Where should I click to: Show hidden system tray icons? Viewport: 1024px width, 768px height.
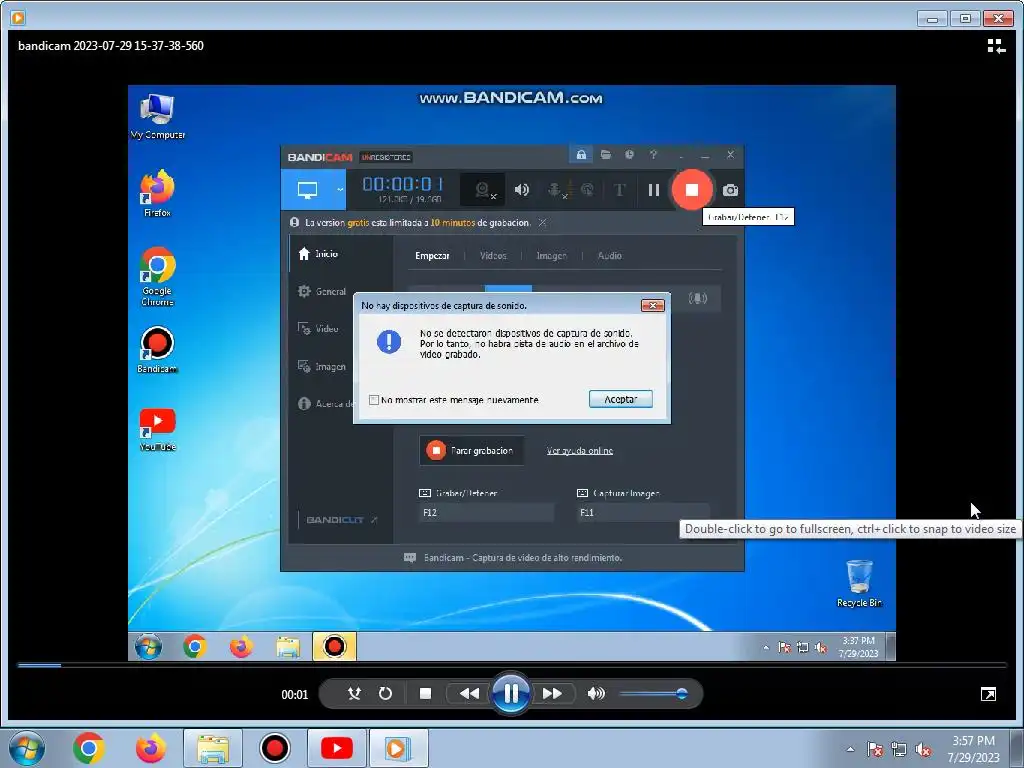tap(850, 749)
